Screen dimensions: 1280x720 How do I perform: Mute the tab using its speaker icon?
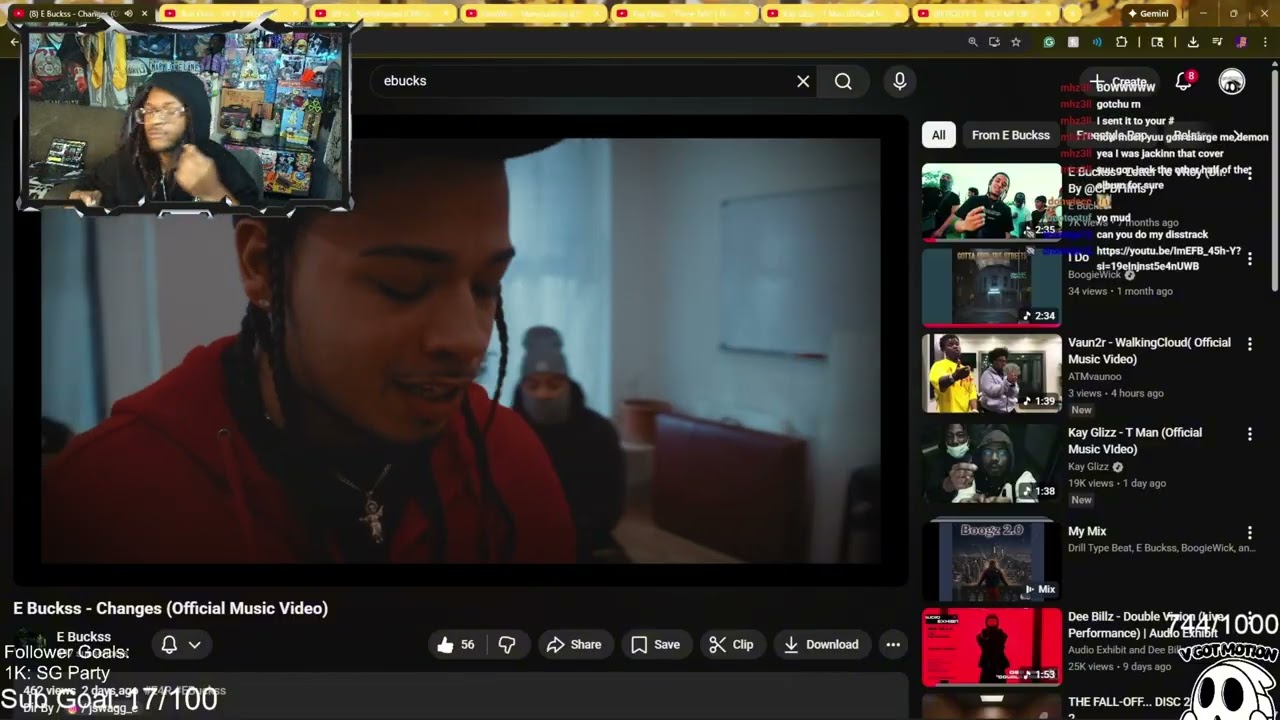(128, 14)
